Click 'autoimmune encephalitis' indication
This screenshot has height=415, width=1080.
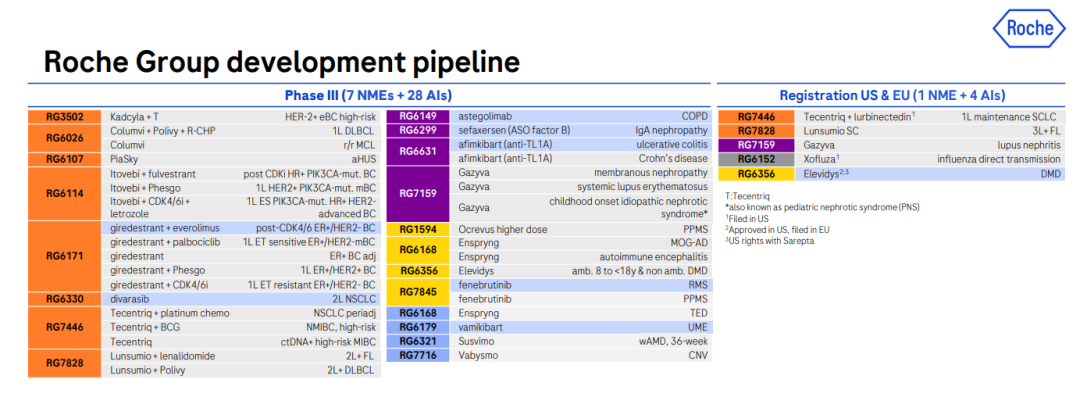pyautogui.click(x=655, y=257)
